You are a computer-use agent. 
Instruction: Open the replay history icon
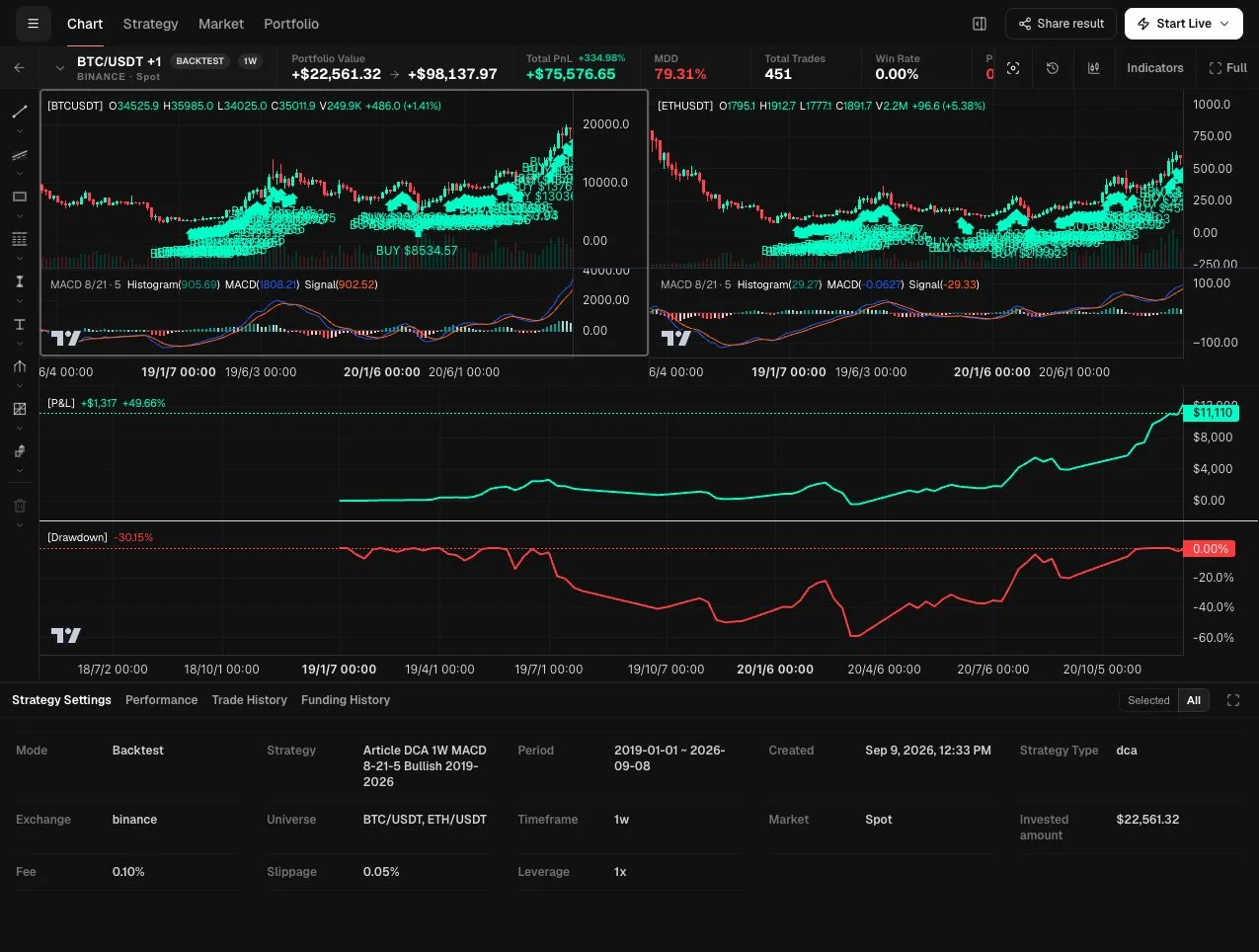click(1053, 68)
